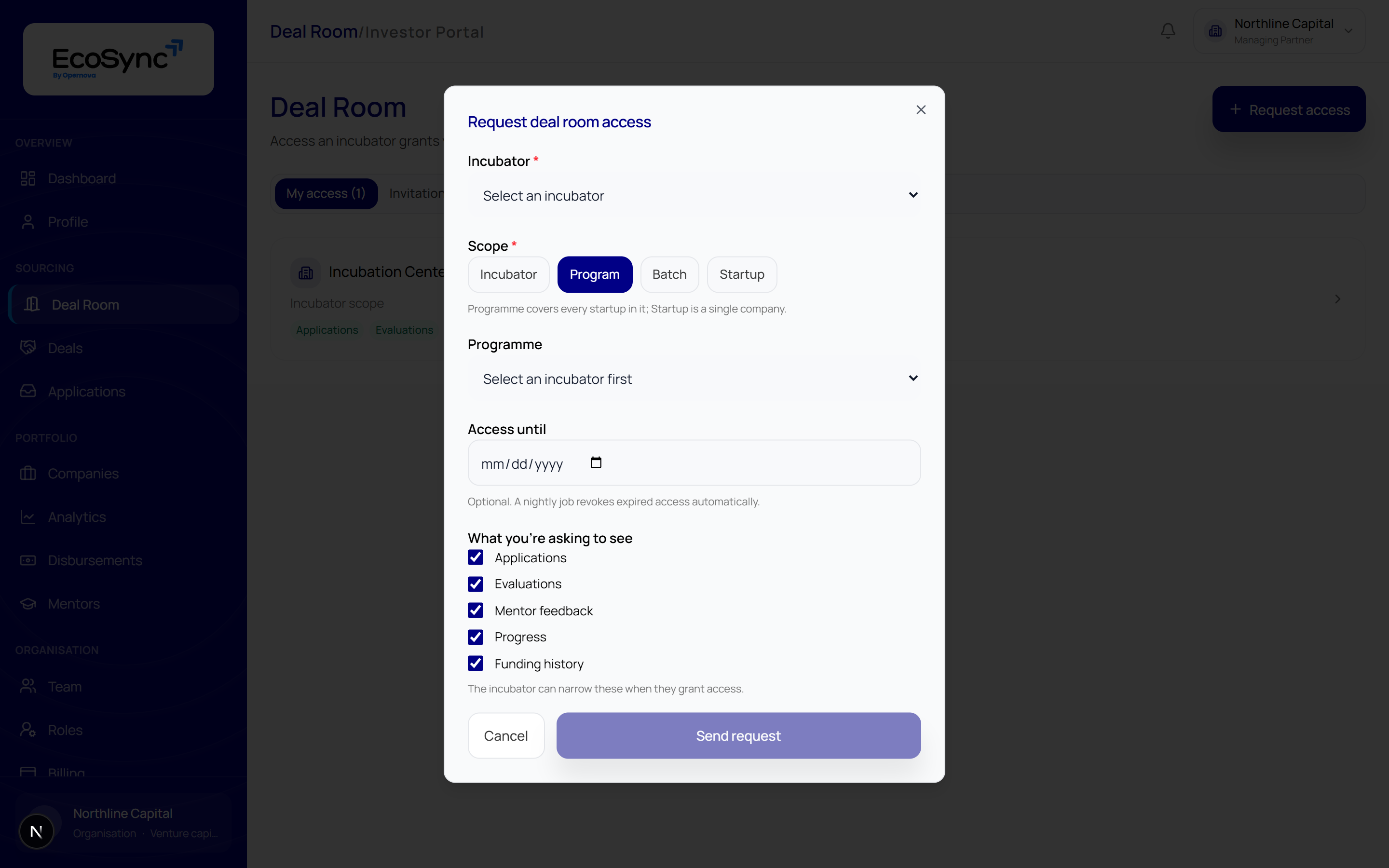Click the Deals handshake icon

pos(27,347)
